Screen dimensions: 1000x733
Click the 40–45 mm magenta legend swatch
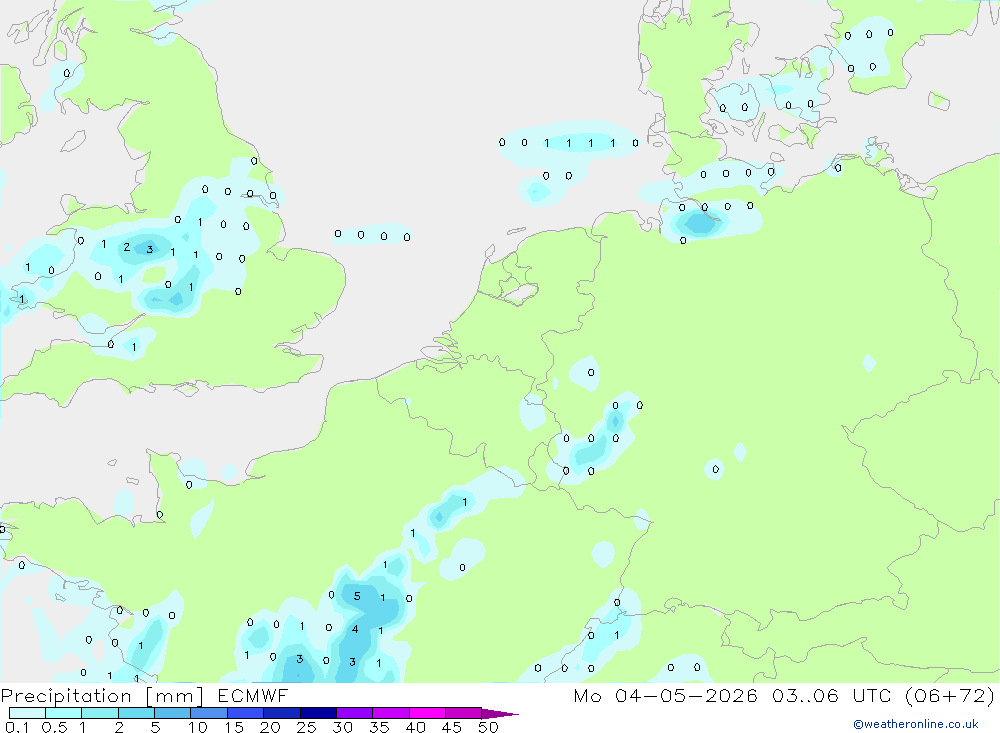pos(427,713)
